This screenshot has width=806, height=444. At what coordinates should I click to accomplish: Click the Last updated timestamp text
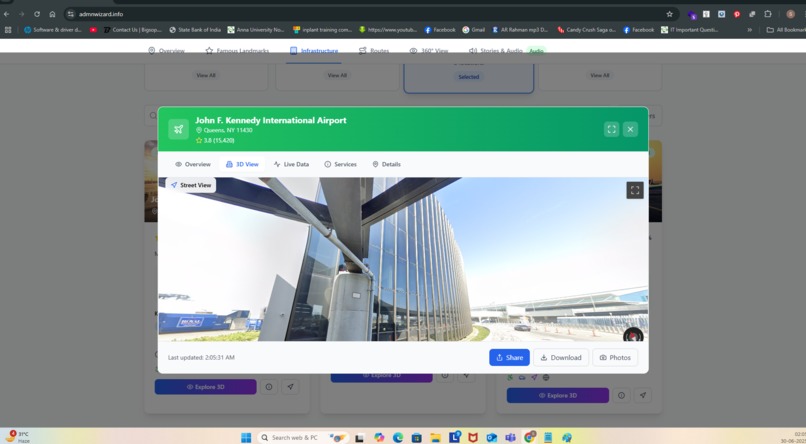pos(202,358)
